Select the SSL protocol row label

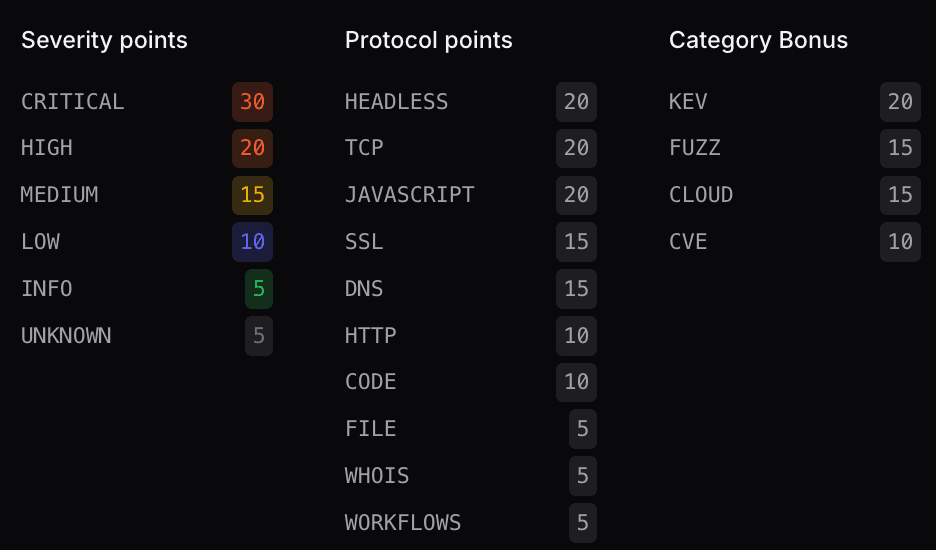(x=364, y=242)
